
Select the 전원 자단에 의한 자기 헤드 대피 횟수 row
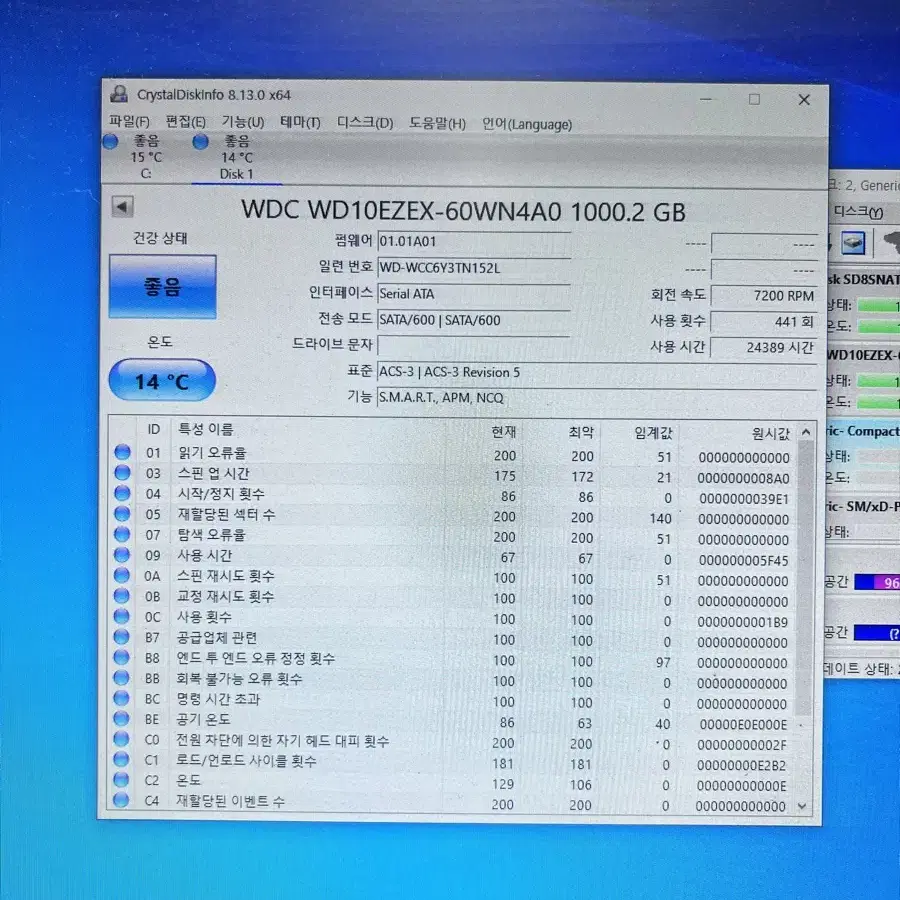[453, 742]
